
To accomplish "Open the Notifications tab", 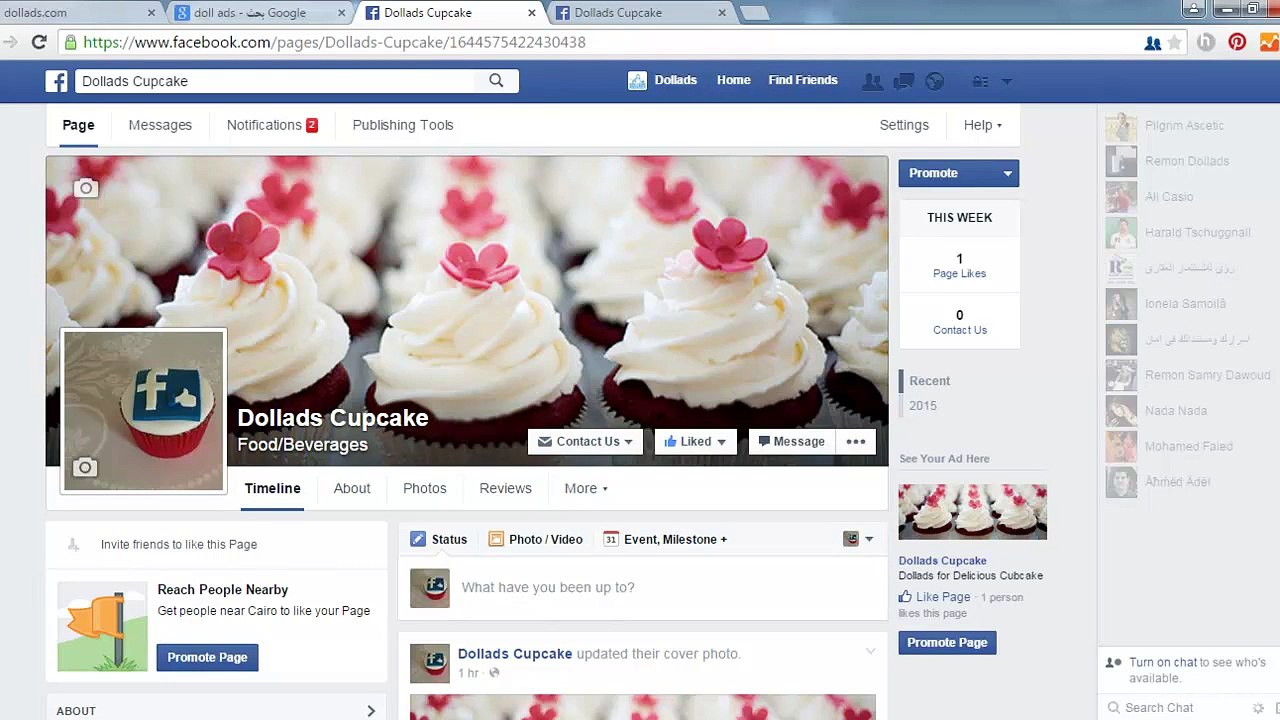I will point(272,125).
